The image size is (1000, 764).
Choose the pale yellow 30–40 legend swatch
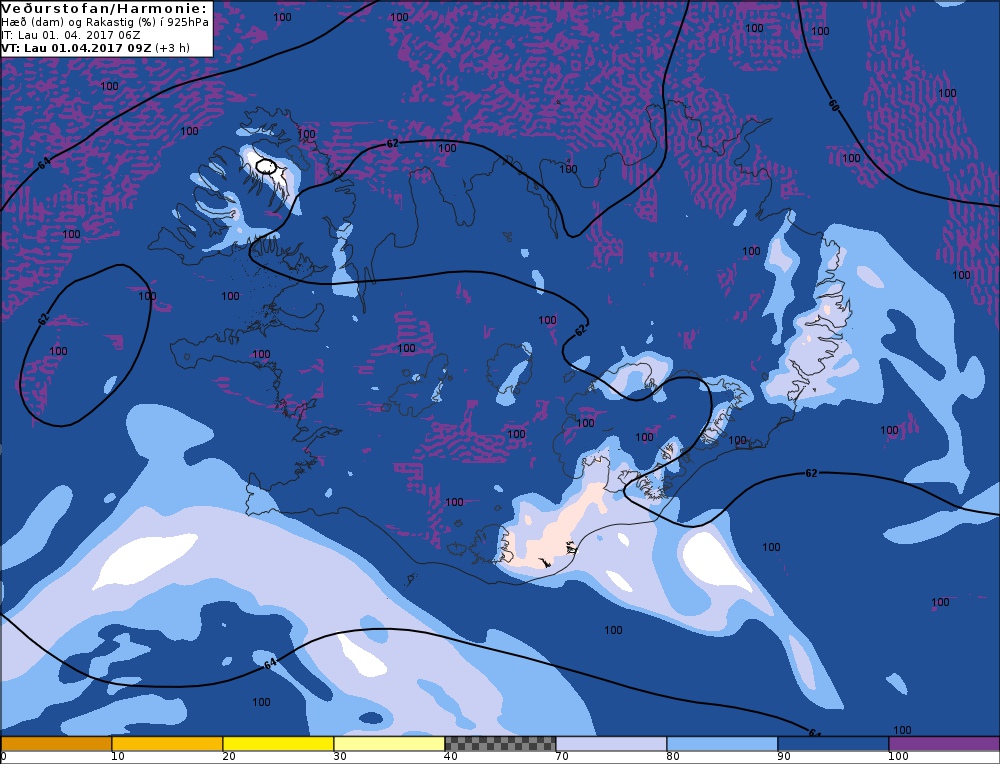click(389, 744)
